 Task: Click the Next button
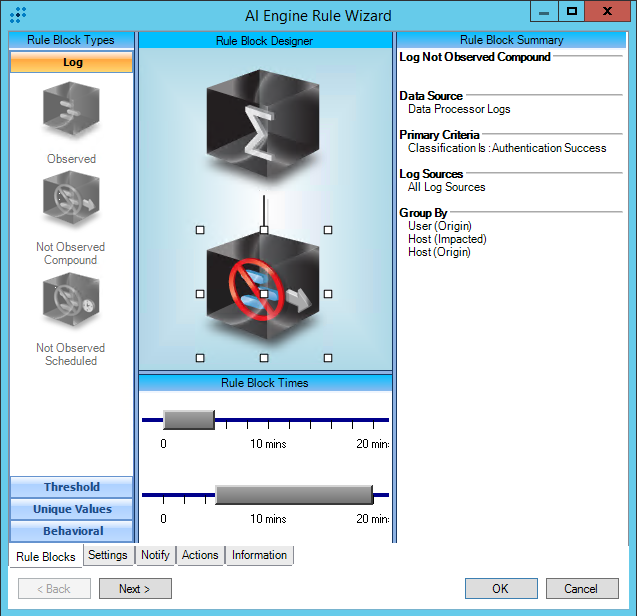click(x=135, y=589)
